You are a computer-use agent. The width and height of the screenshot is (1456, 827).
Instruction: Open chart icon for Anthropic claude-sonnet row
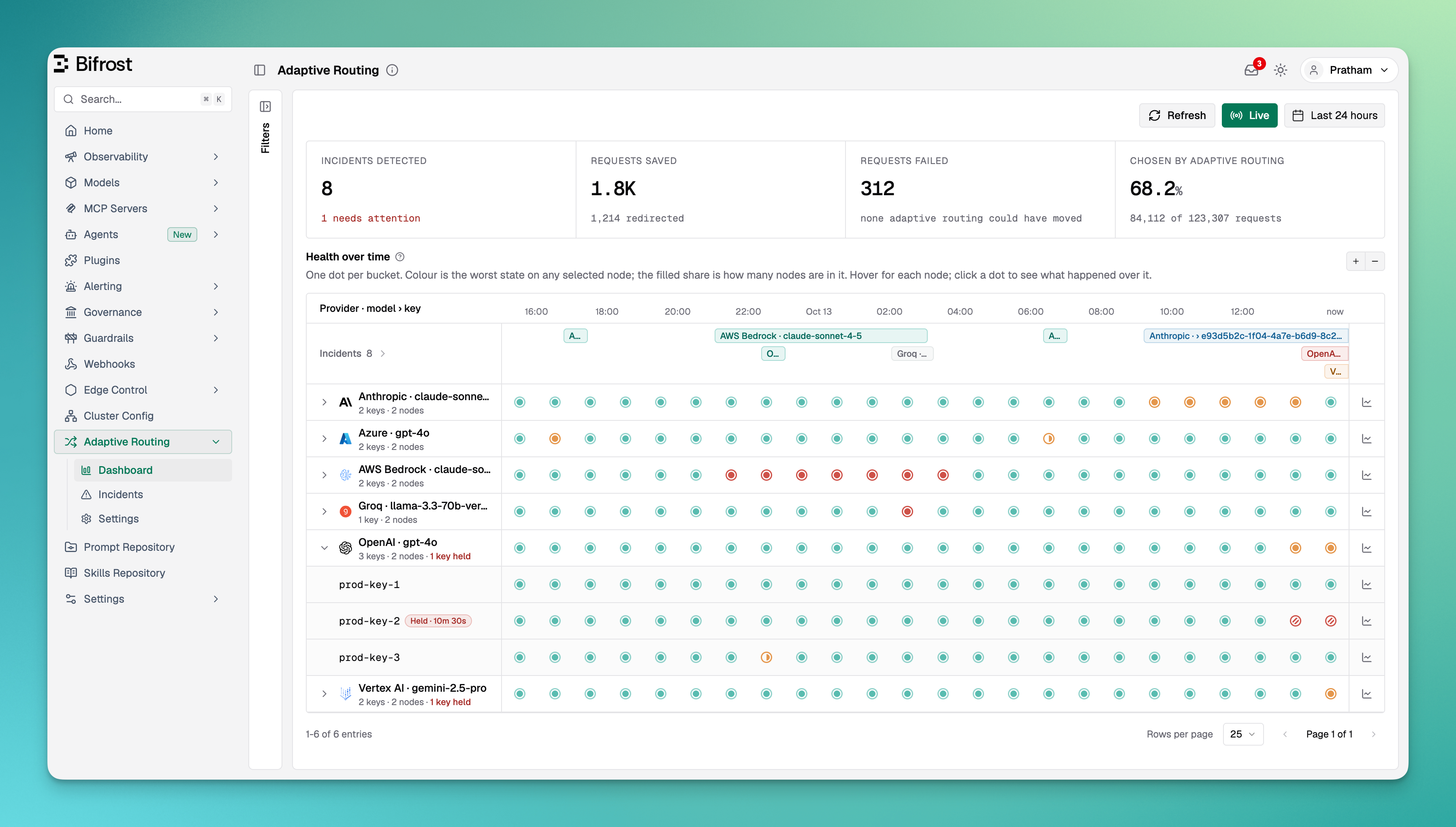coord(1367,402)
